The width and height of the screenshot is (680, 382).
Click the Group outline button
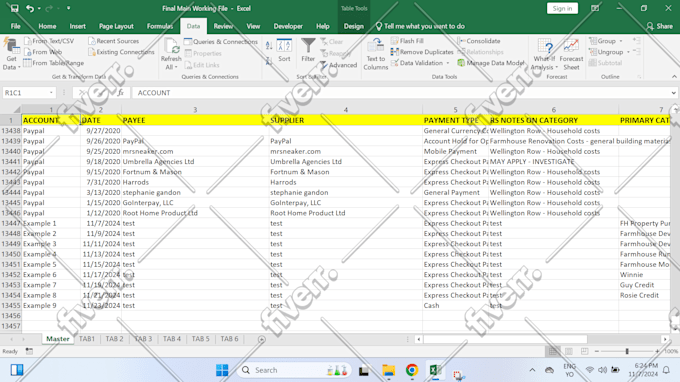[x=602, y=41]
